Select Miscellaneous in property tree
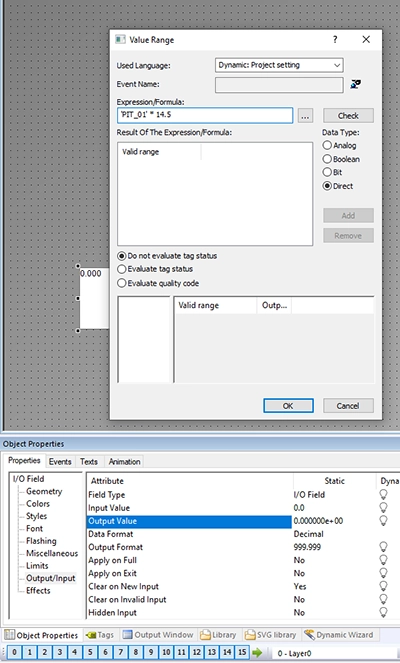The width and height of the screenshot is (400, 663). click(x=52, y=553)
